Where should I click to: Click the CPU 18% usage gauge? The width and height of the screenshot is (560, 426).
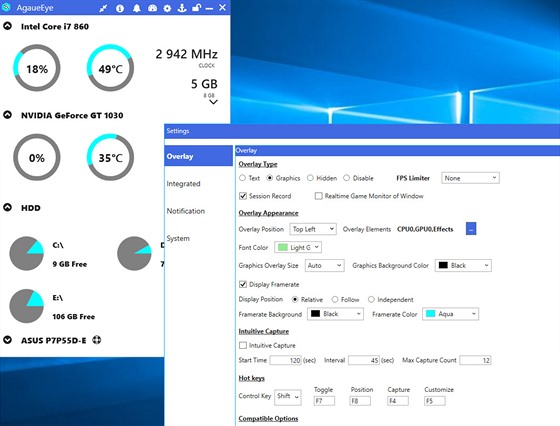(36, 68)
